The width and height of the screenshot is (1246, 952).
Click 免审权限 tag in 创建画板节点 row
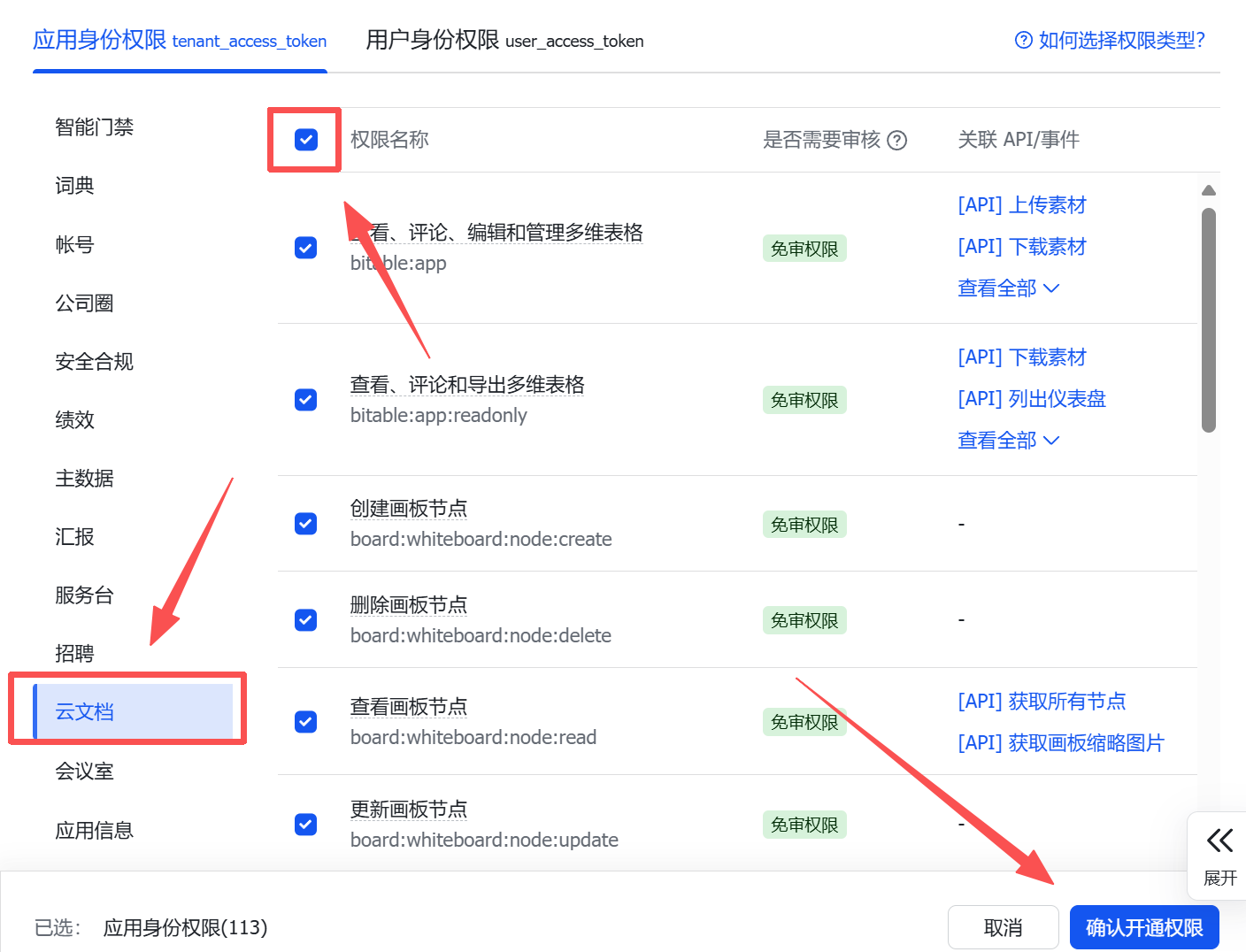804,525
